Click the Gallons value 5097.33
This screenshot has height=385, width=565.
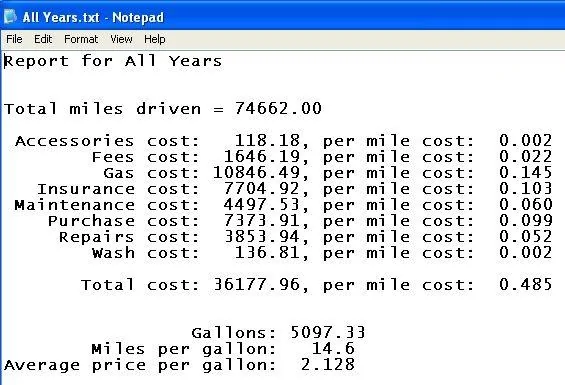pyautogui.click(x=328, y=332)
